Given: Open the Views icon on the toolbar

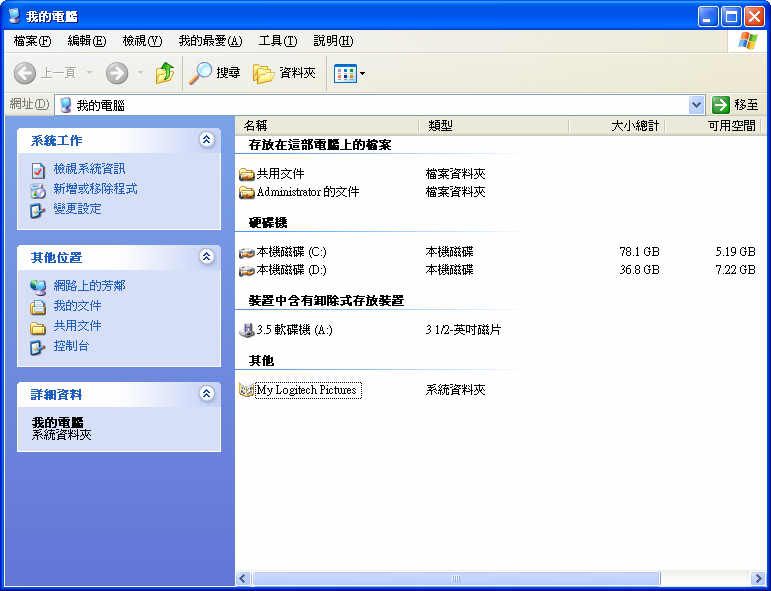Looking at the screenshot, I should (x=345, y=74).
